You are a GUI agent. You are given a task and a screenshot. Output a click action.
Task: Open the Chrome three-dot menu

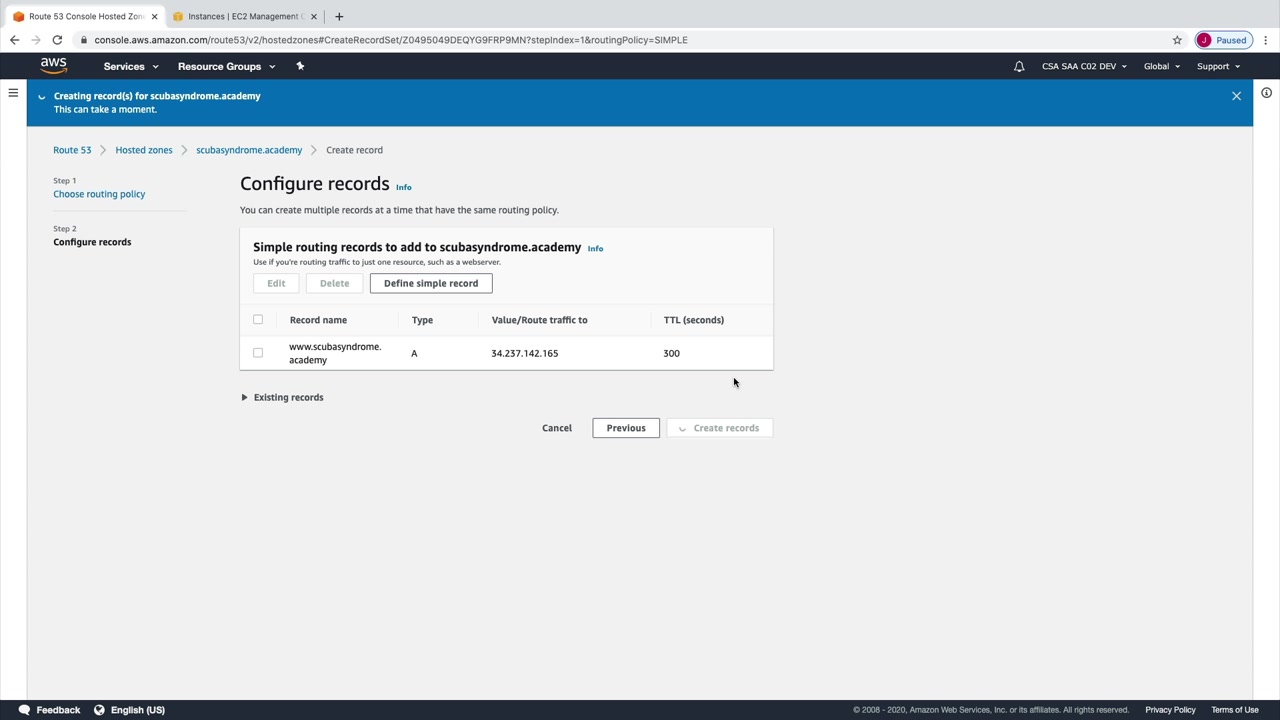click(x=1265, y=40)
